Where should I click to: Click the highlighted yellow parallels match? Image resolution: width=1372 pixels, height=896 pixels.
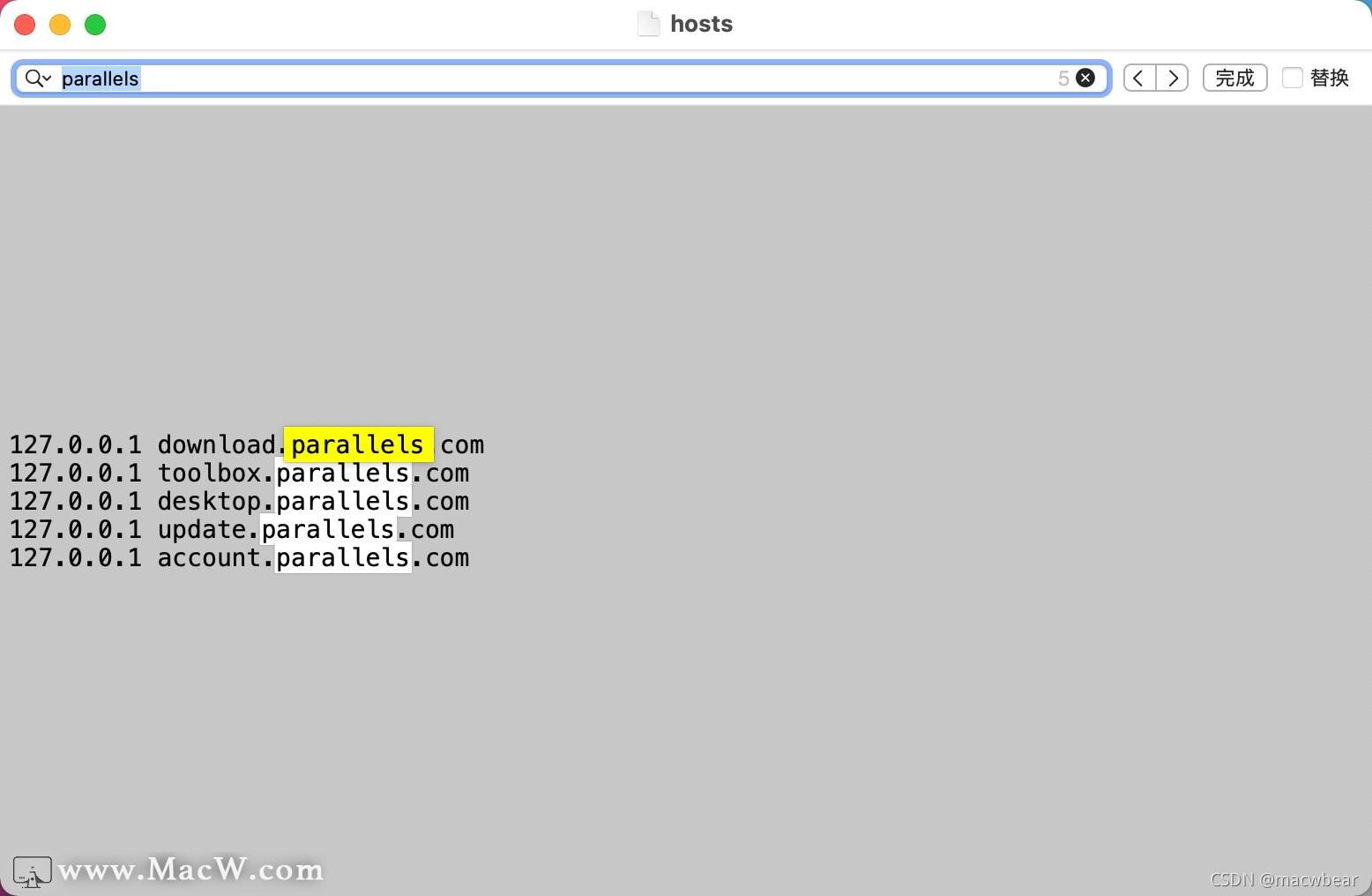[x=358, y=444]
